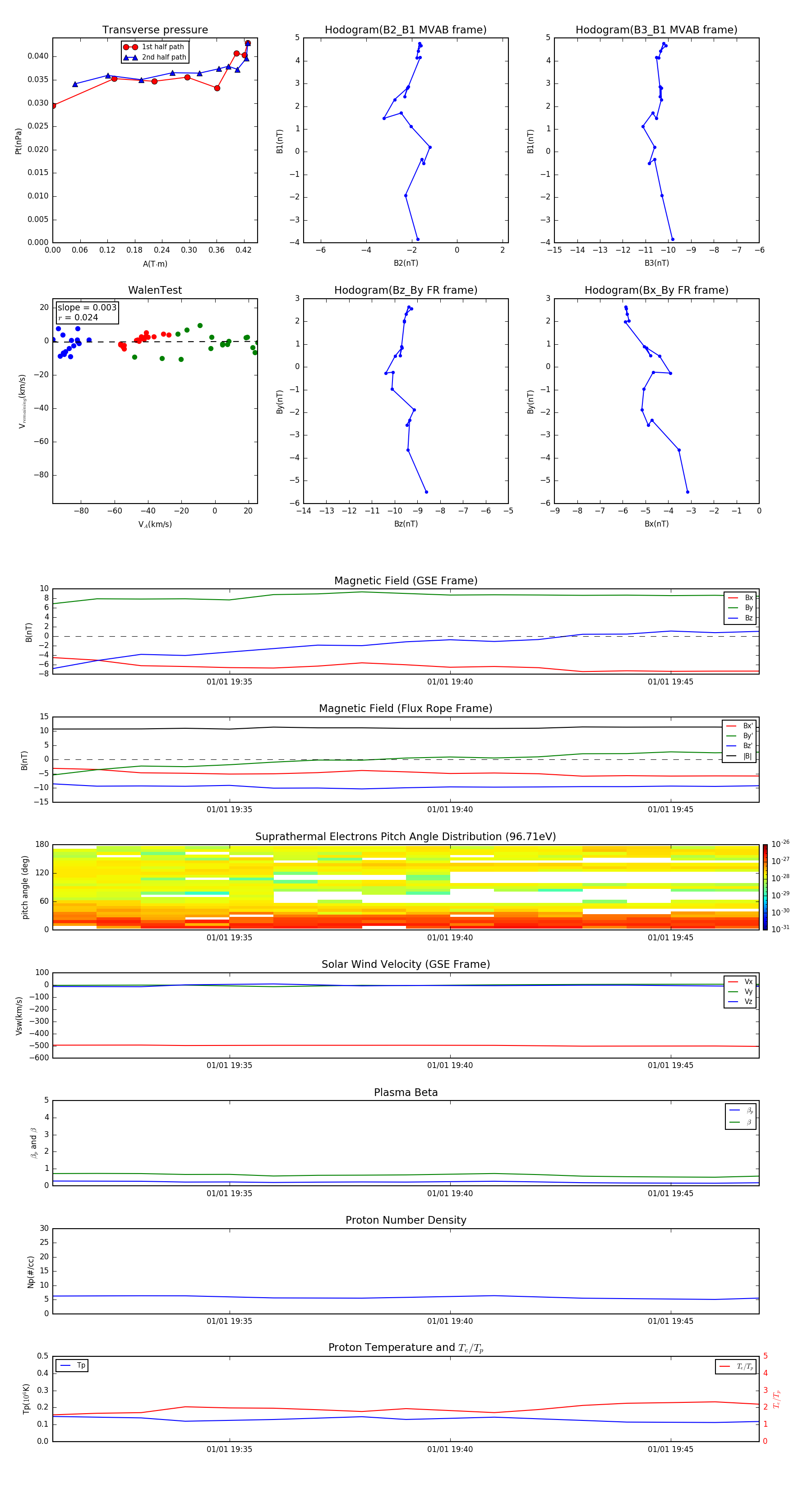Click the Hodogram(B3_B1 MVAB frame) title
Screen dimensions: 812x1489
click(656, 30)
